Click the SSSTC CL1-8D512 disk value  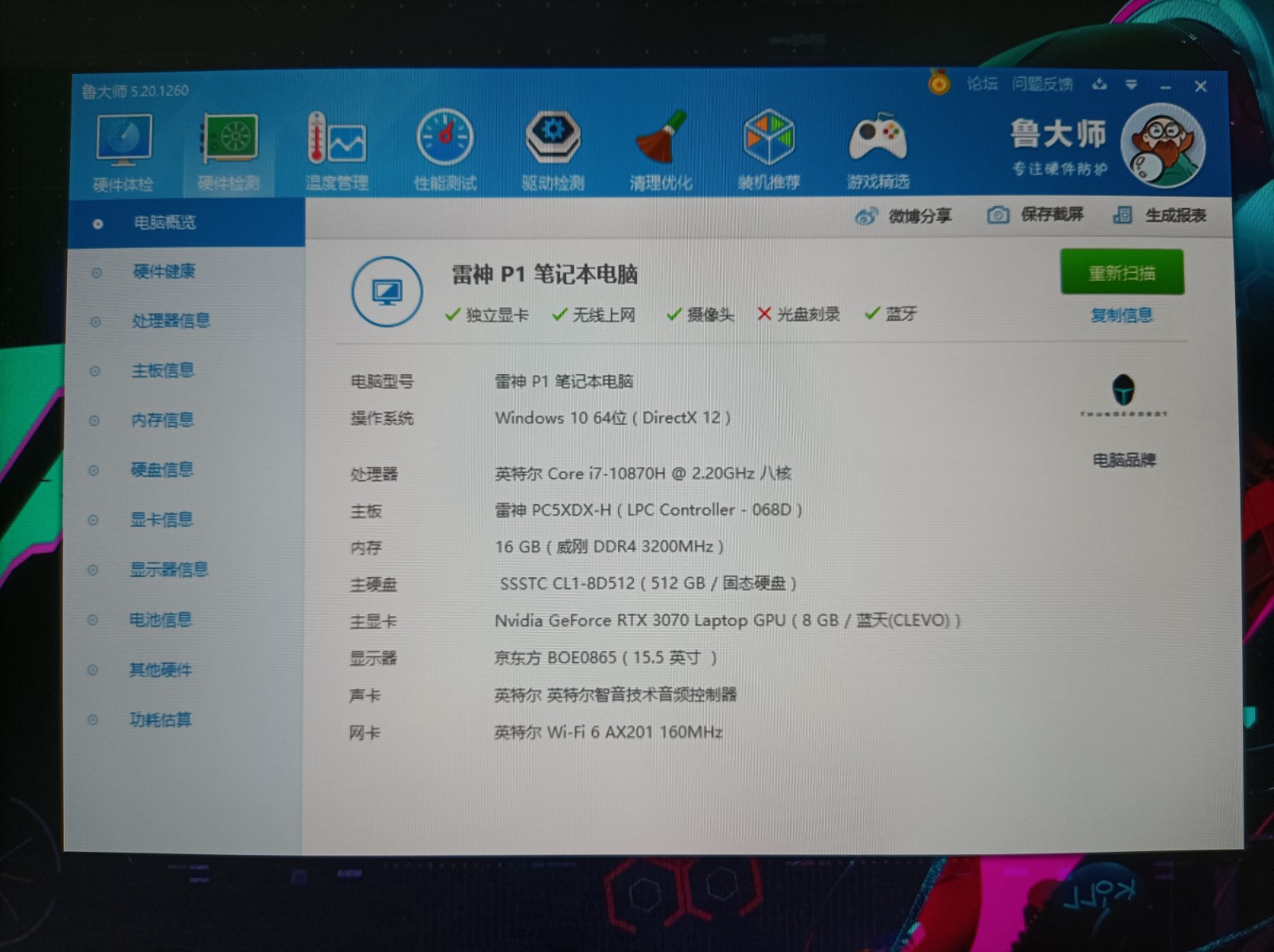pyautogui.click(x=648, y=583)
